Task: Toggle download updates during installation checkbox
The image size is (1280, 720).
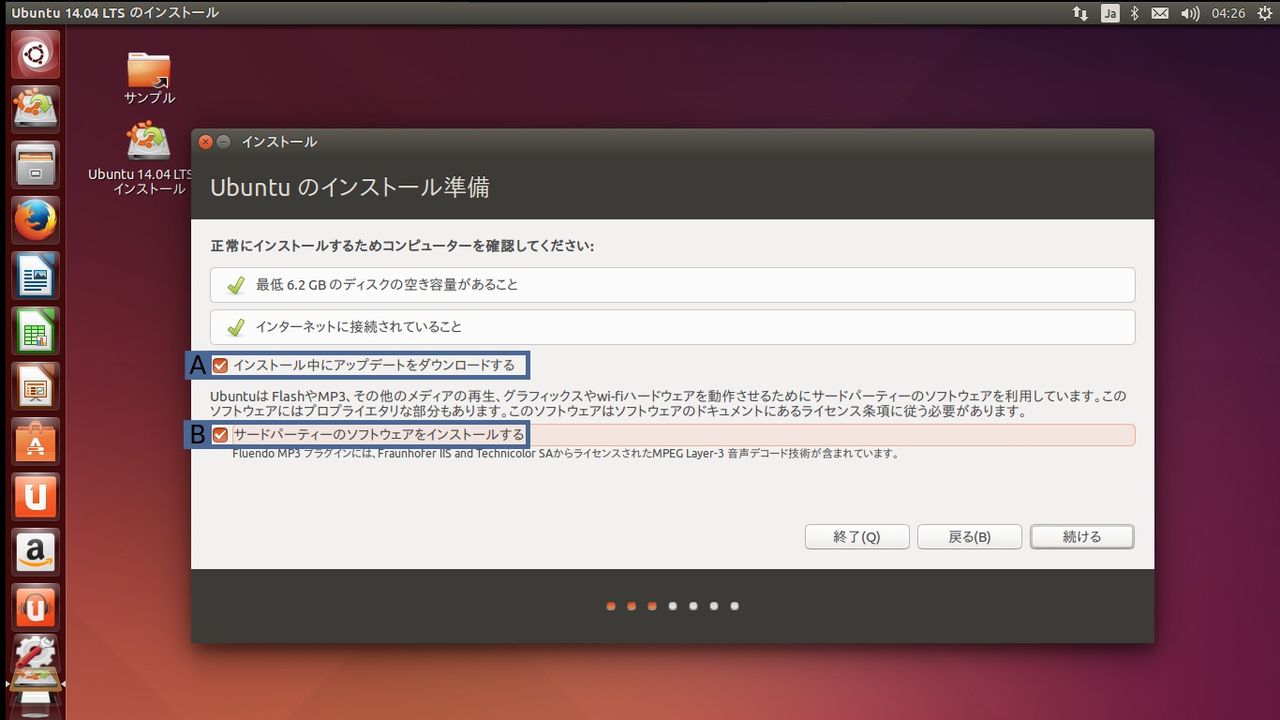Action: 220,365
